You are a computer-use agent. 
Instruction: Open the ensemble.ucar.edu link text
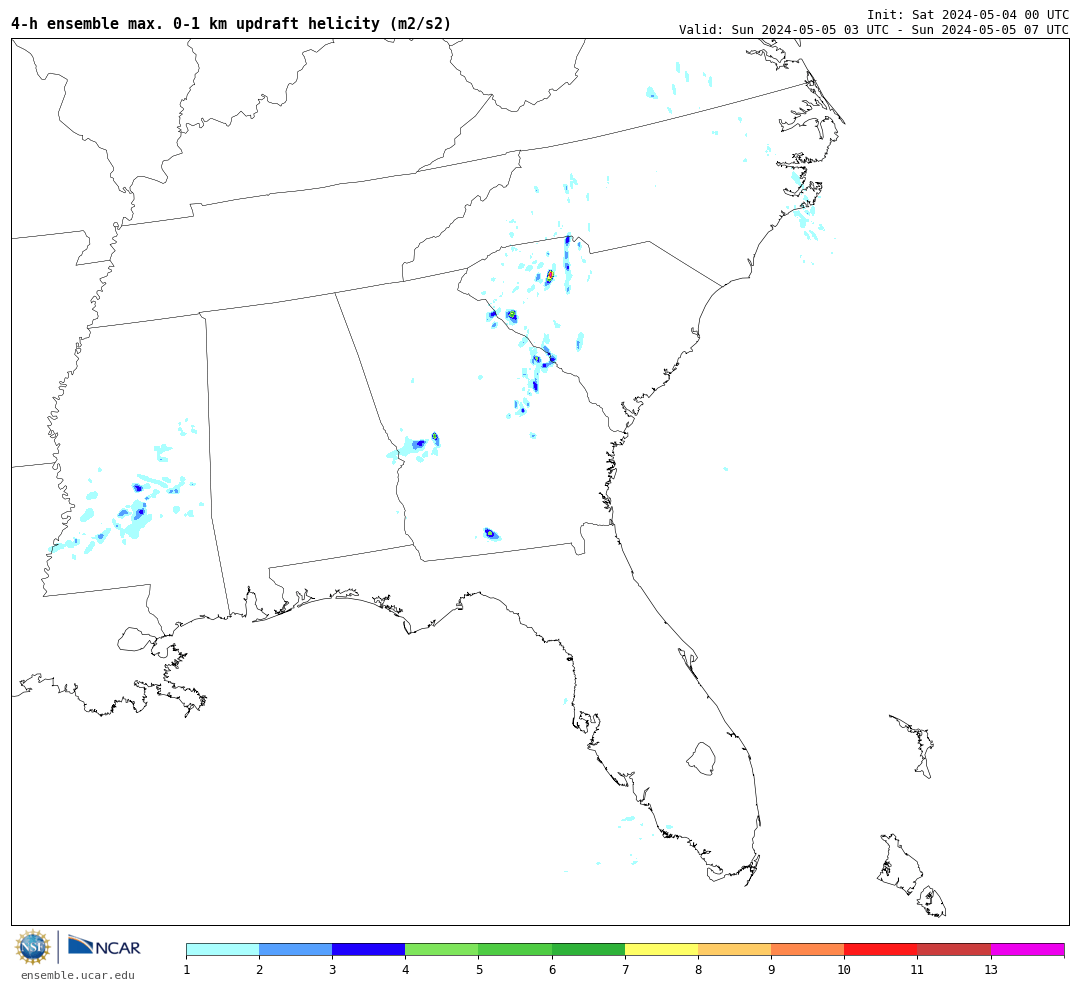[x=78, y=975]
